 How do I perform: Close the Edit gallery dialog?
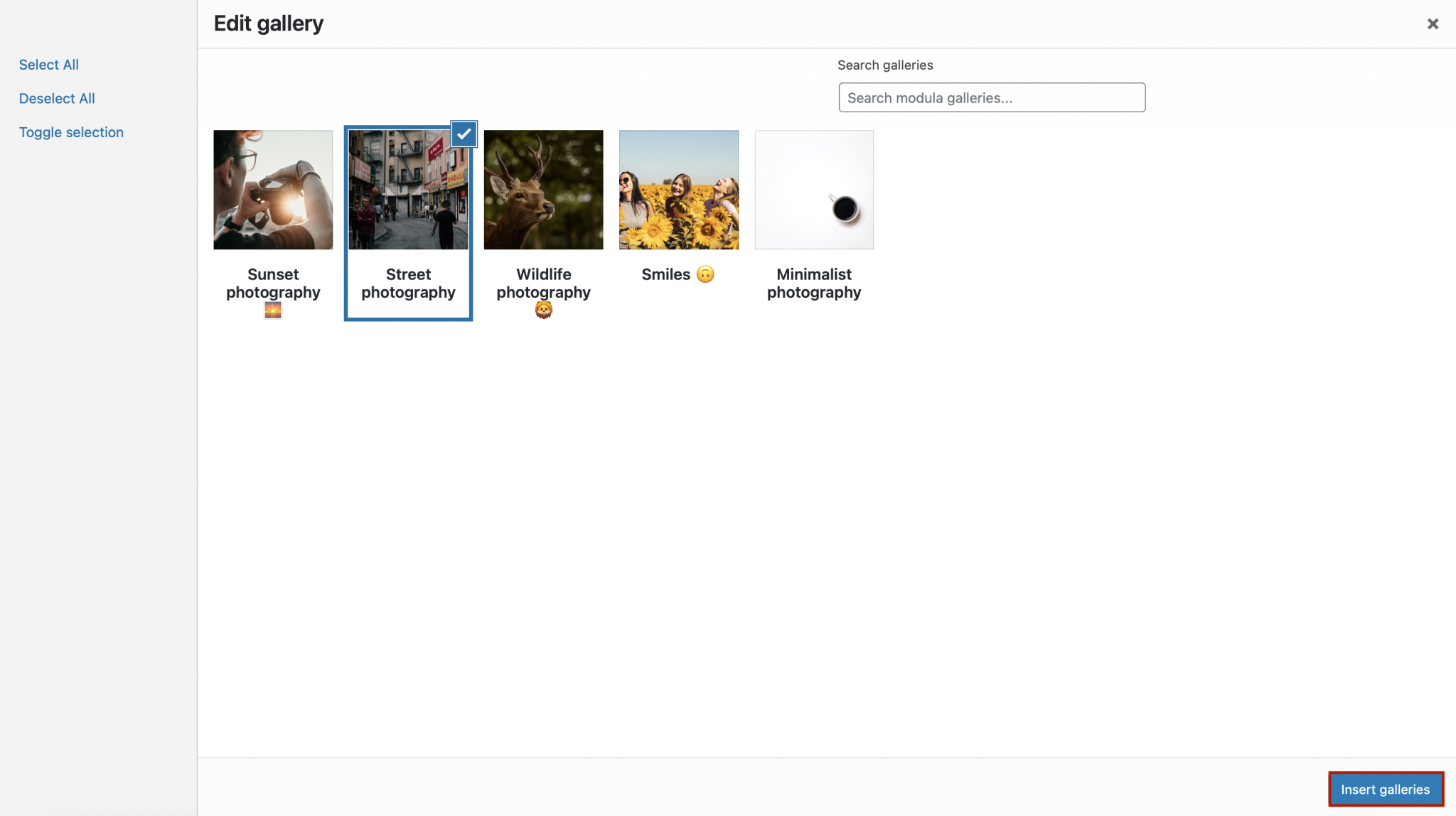point(1433,23)
